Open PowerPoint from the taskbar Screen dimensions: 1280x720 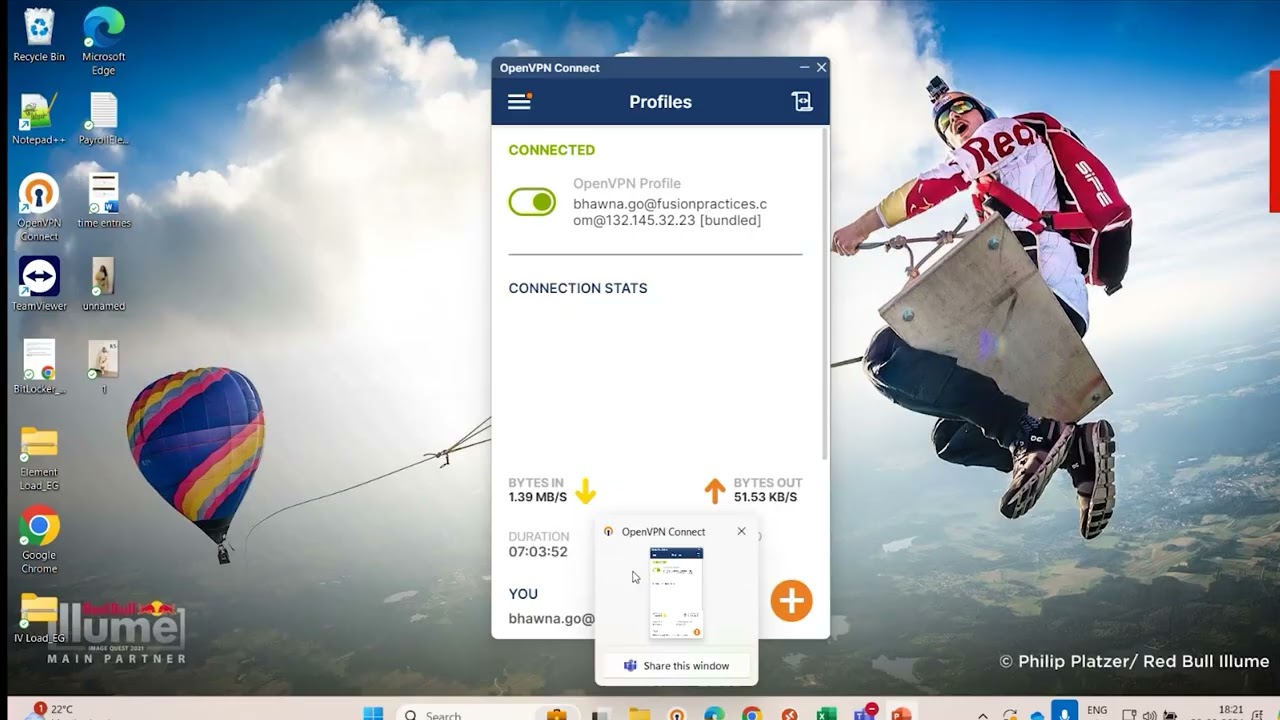901,714
